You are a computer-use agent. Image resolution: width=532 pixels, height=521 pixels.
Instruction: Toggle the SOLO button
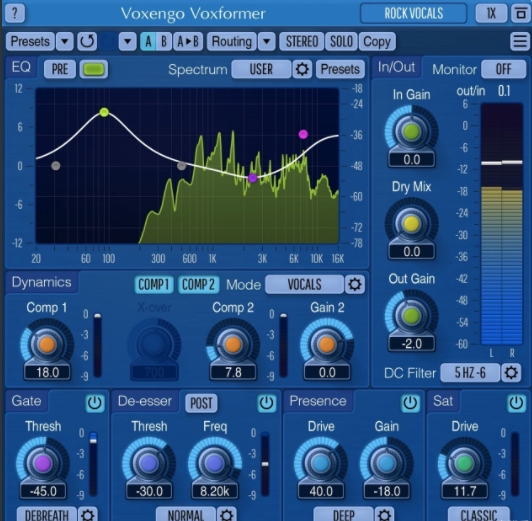341,41
